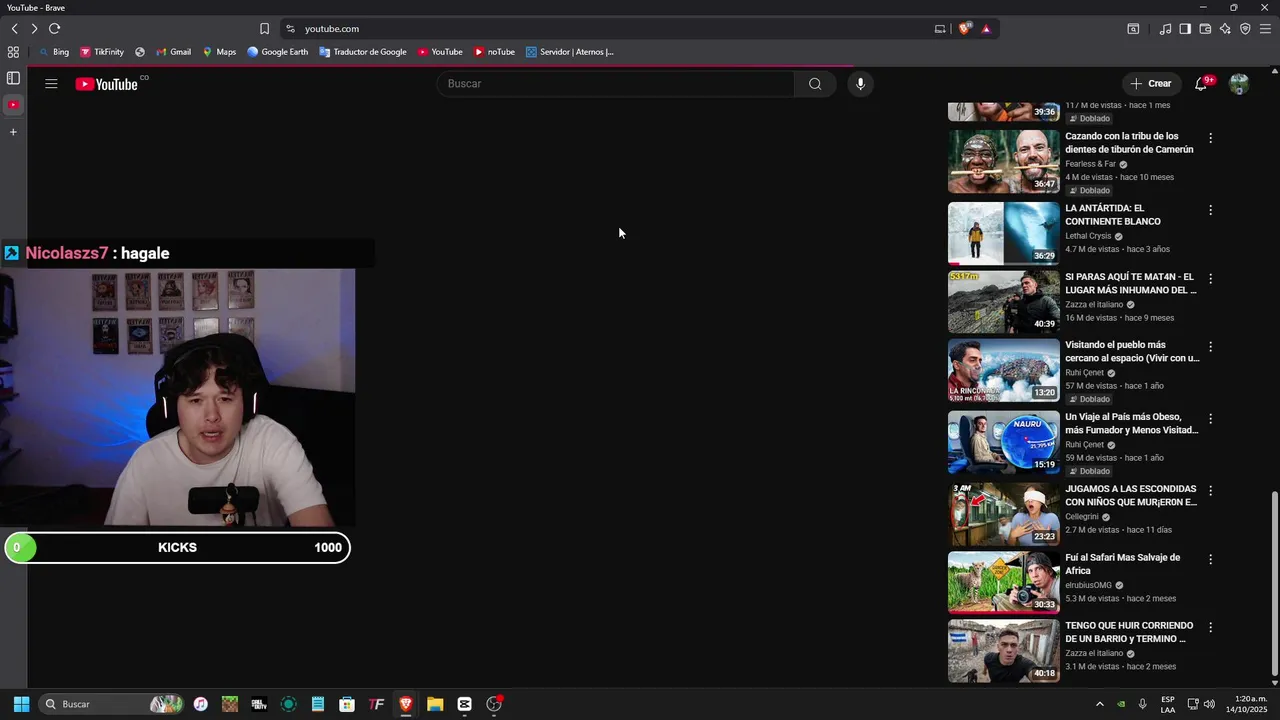Open the Nauru video thumbnail
The height and width of the screenshot is (720, 1280).
pyautogui.click(x=1003, y=442)
